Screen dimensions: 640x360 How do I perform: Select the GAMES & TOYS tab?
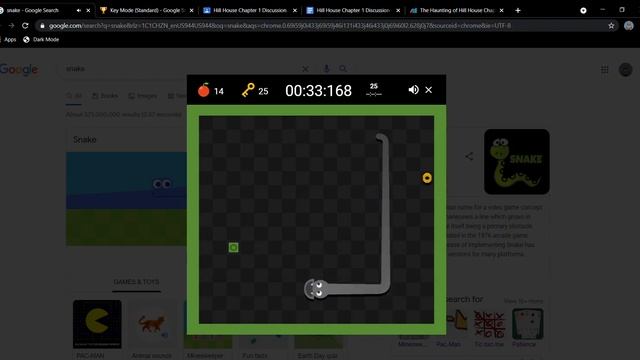tap(136, 282)
